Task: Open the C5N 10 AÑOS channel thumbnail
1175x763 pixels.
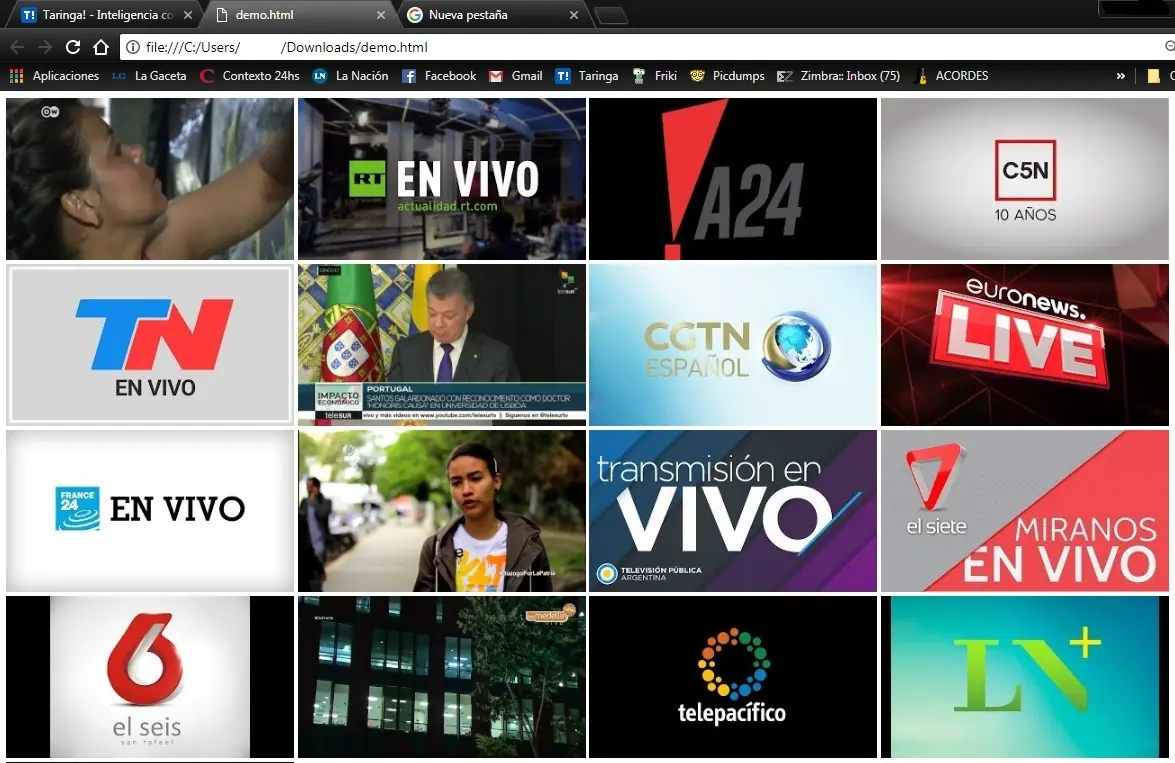Action: pyautogui.click(x=1025, y=179)
